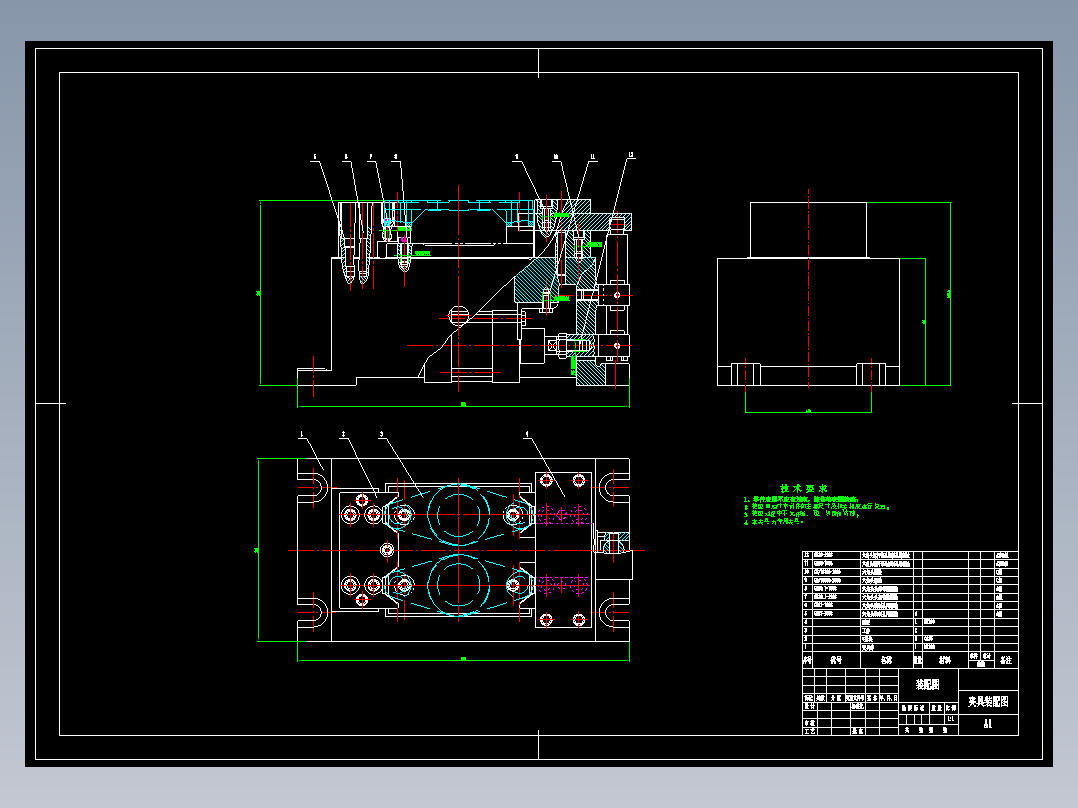Viewport: 1078px width, 808px height.
Task: Select the 夹具装配图 title block text
Action: (988, 701)
